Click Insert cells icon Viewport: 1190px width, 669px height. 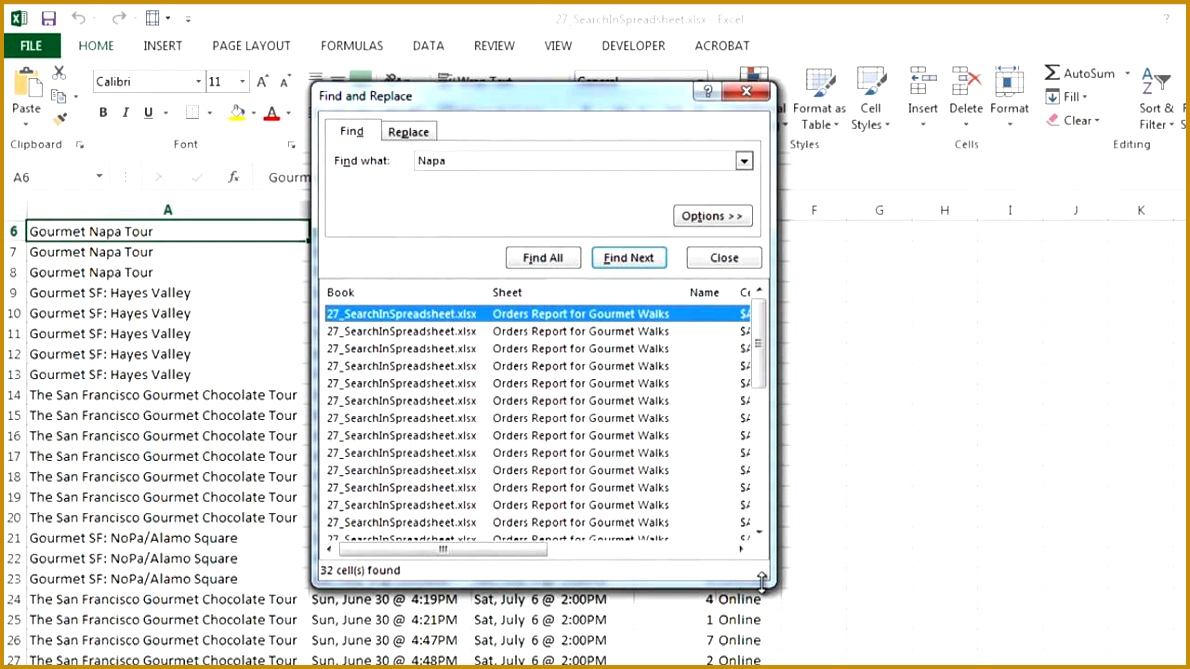point(923,82)
